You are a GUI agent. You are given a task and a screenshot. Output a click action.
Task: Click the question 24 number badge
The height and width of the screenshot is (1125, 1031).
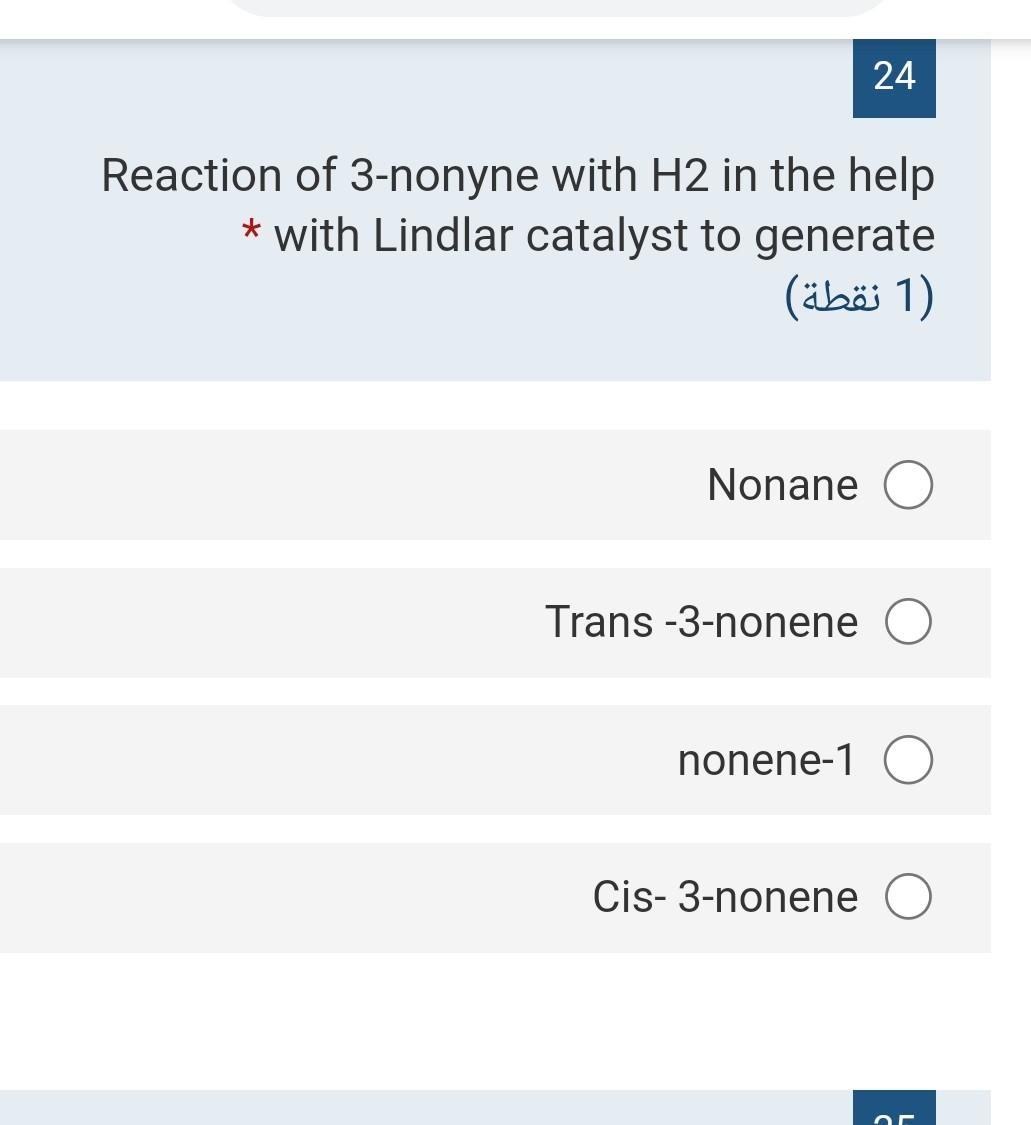[x=893, y=77]
